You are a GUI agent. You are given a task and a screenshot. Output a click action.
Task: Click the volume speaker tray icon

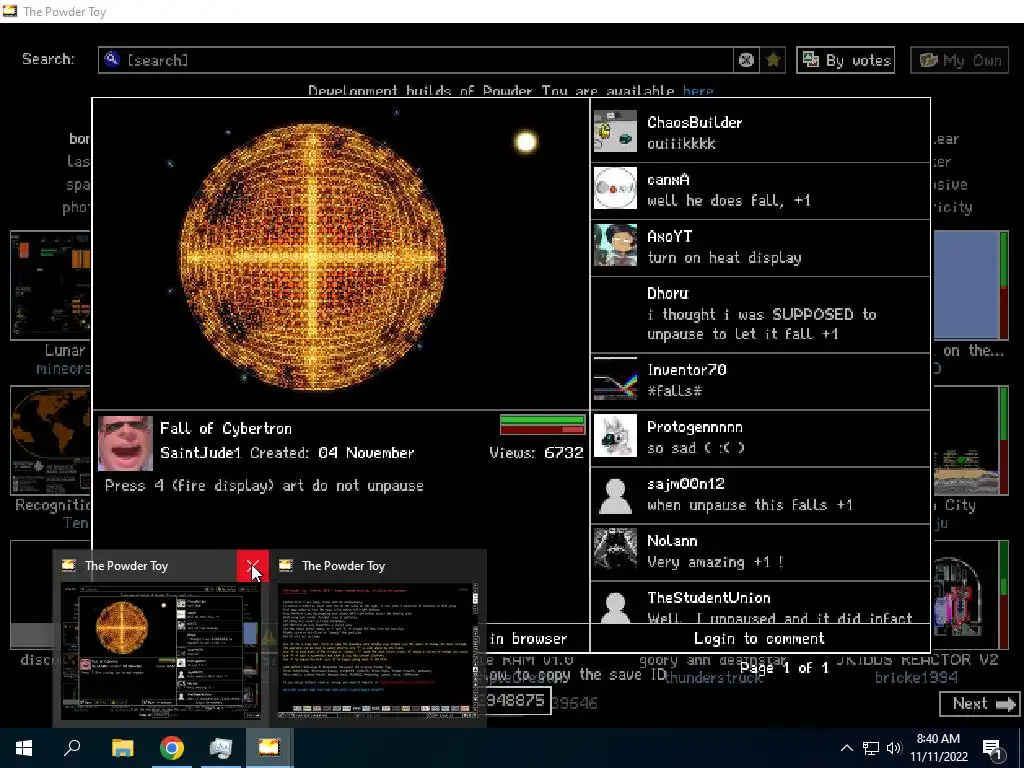tap(894, 748)
